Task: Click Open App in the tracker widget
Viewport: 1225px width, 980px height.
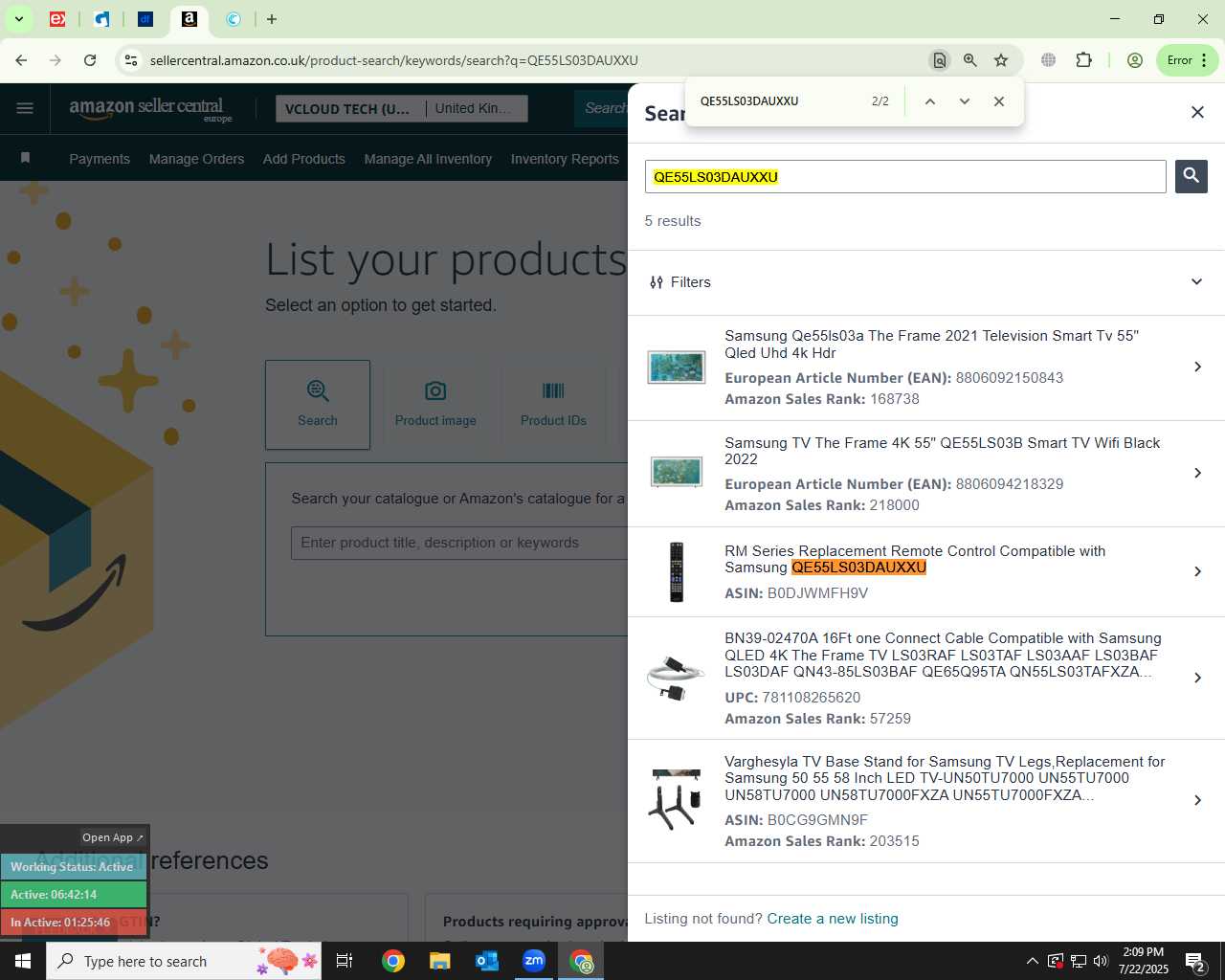Action: tap(112, 837)
